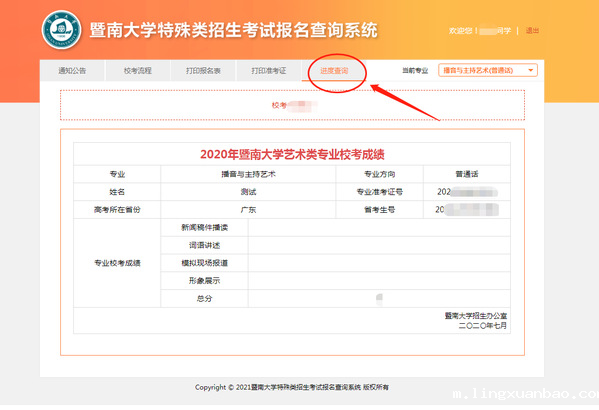The height and width of the screenshot is (410, 599).
Task: Click the 总分 row label
Action: click(x=204, y=298)
